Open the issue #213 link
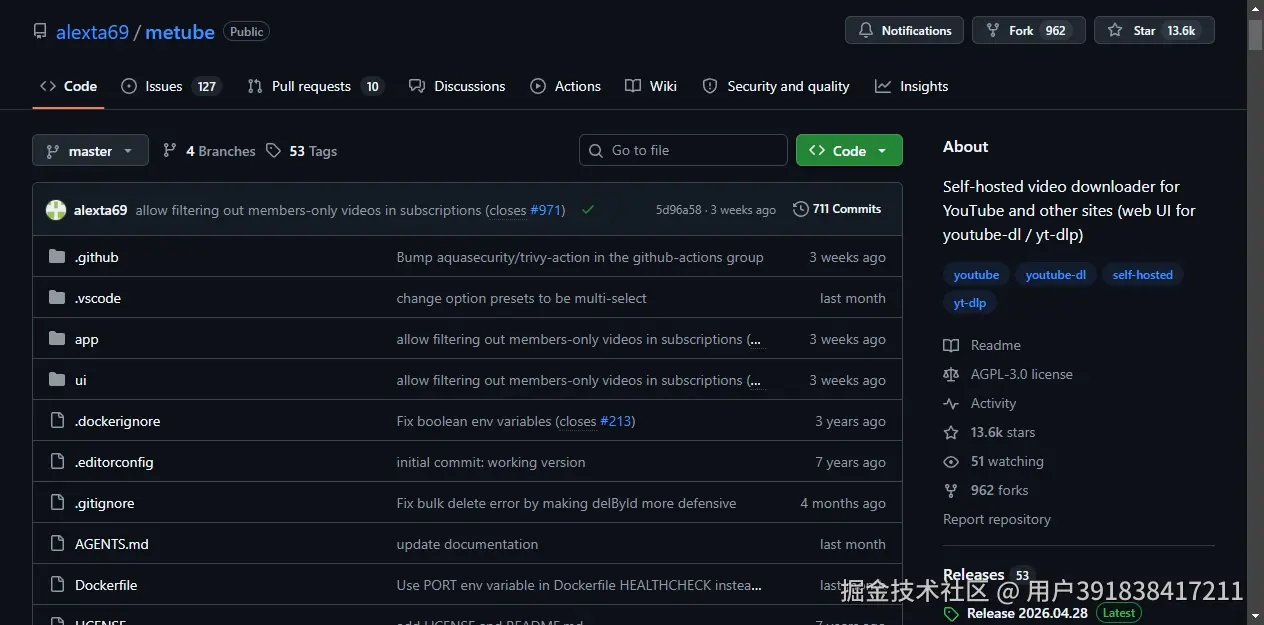 pyautogui.click(x=616, y=421)
